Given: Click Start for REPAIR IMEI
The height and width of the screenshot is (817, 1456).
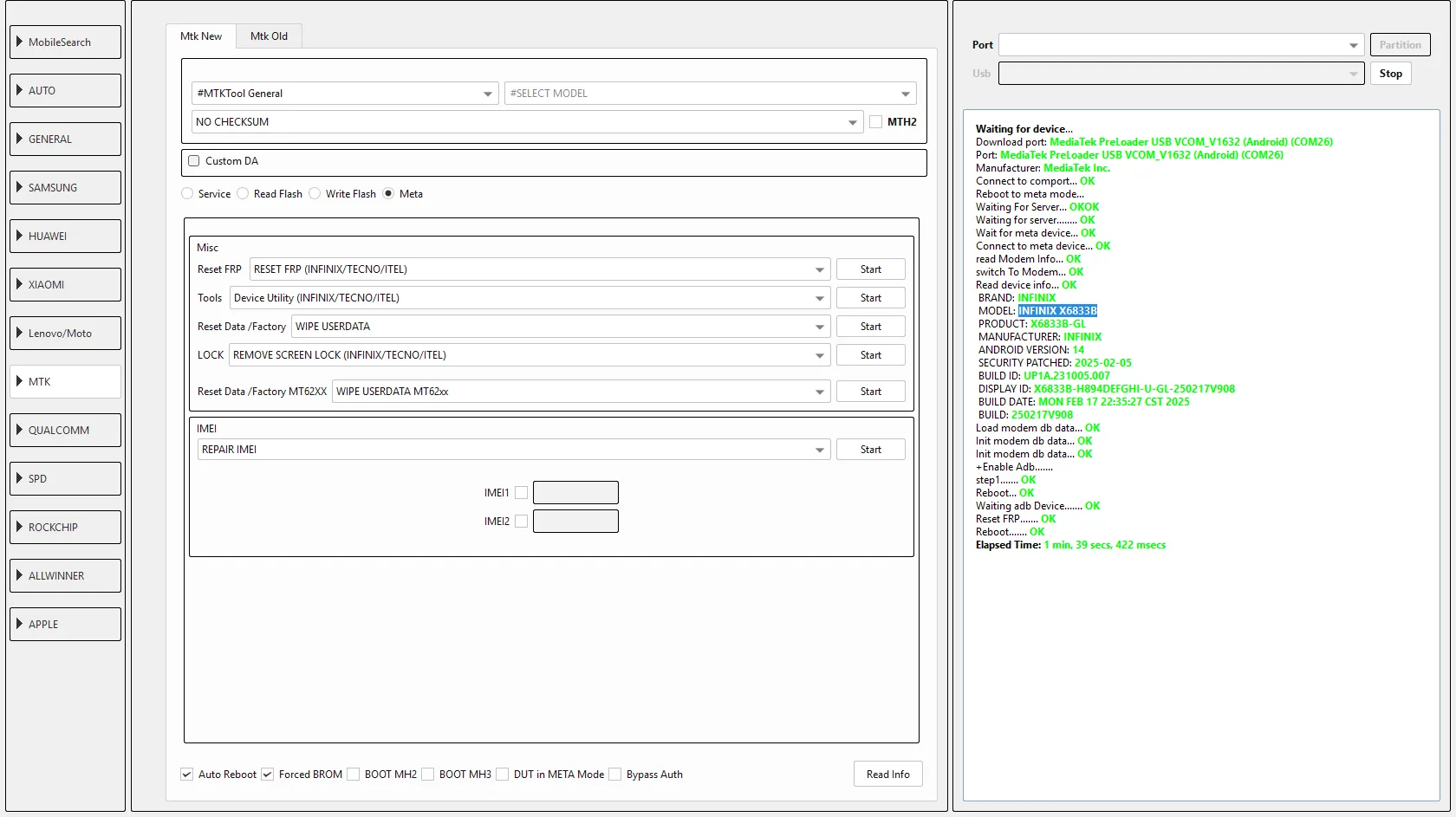Looking at the screenshot, I should (x=870, y=450).
